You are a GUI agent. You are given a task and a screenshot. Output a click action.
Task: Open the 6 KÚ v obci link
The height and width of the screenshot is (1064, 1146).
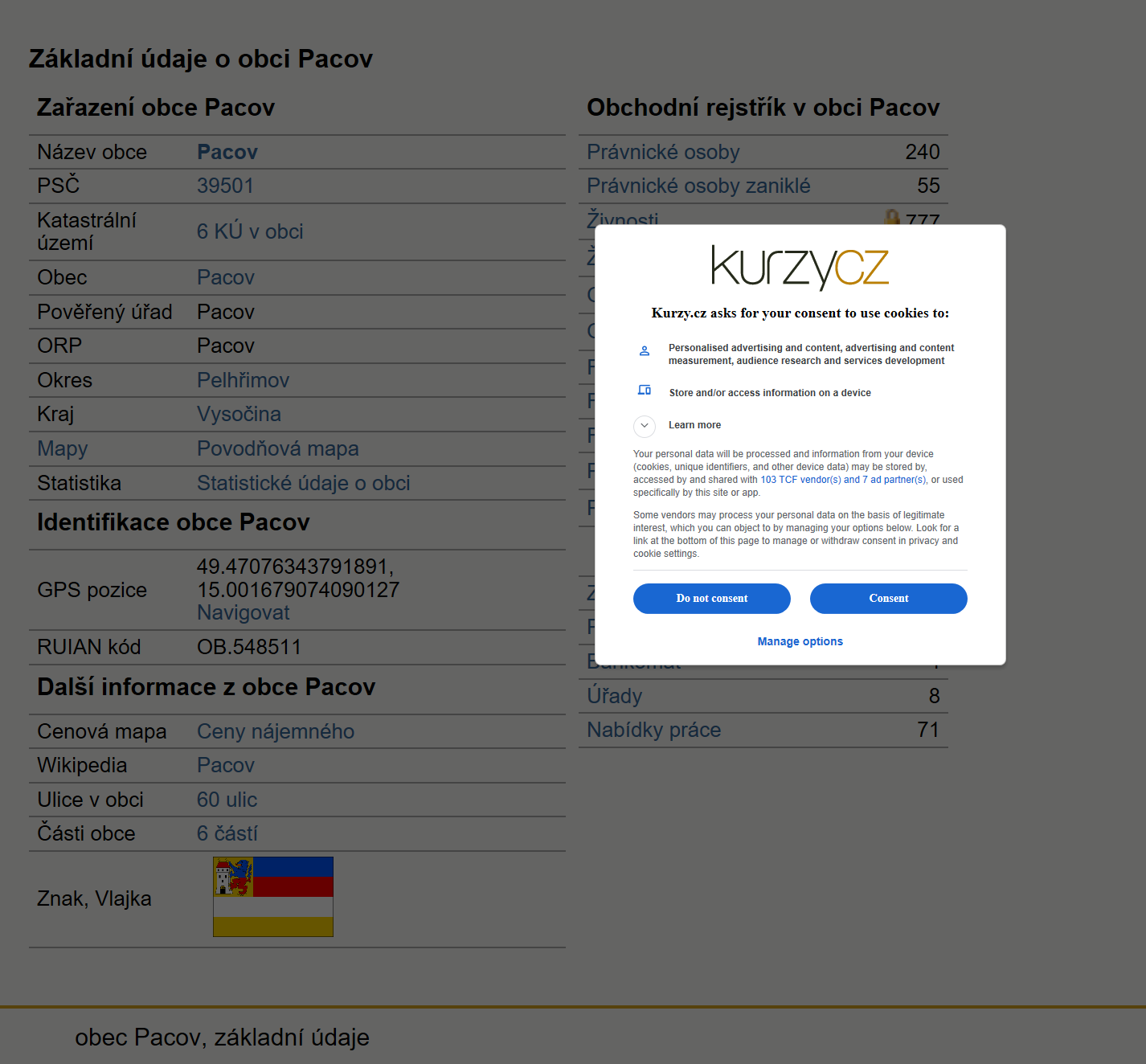(250, 231)
